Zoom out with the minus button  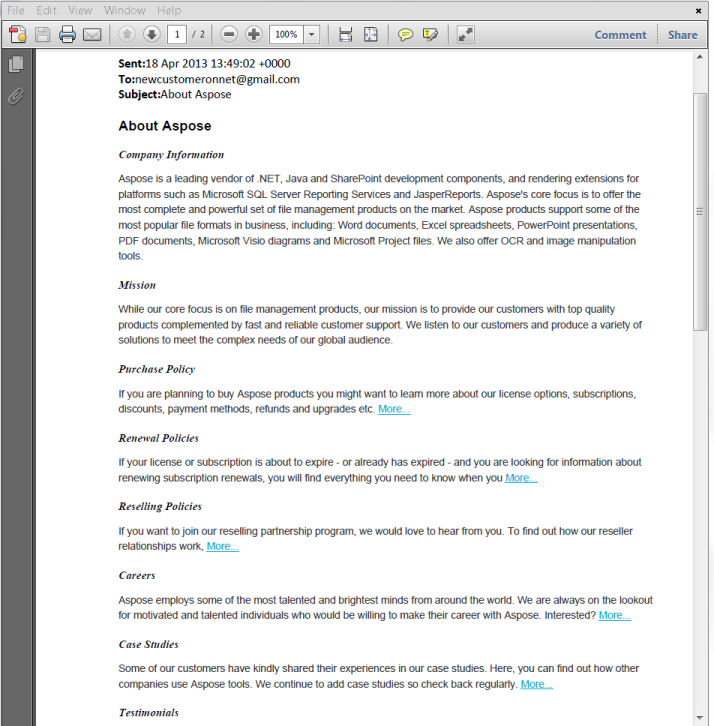coord(229,34)
